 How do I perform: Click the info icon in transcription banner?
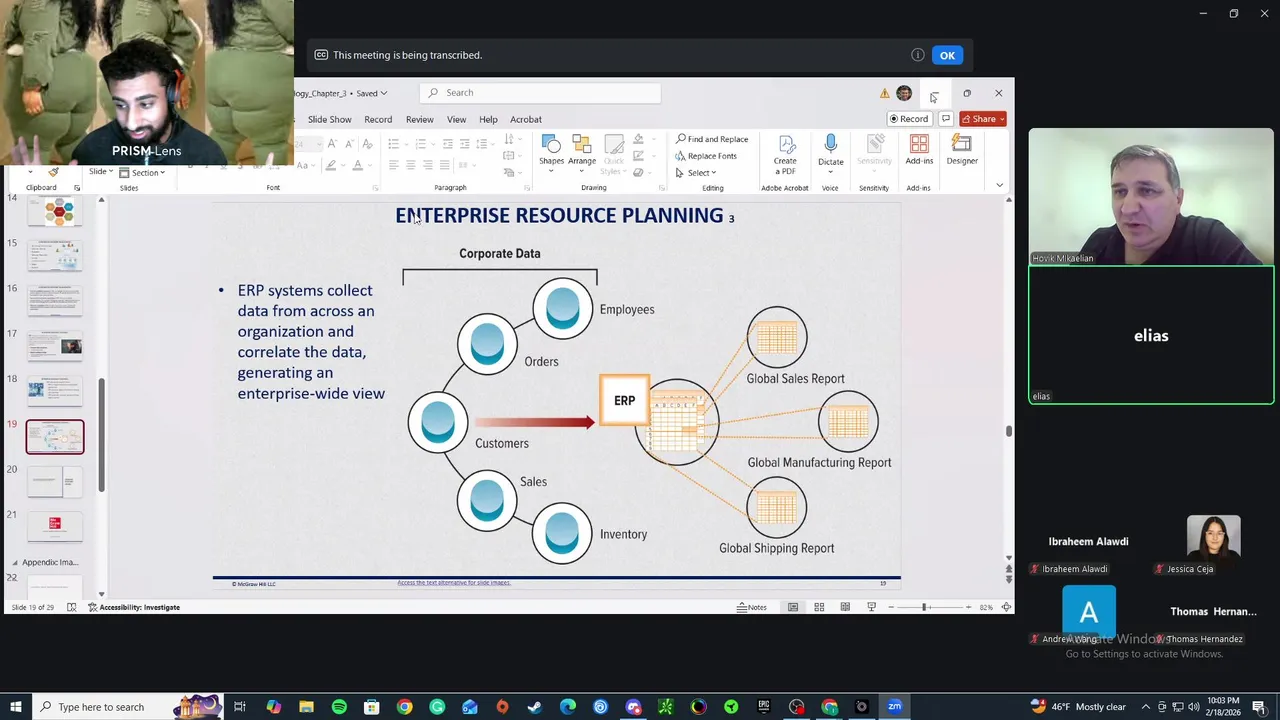pos(917,55)
